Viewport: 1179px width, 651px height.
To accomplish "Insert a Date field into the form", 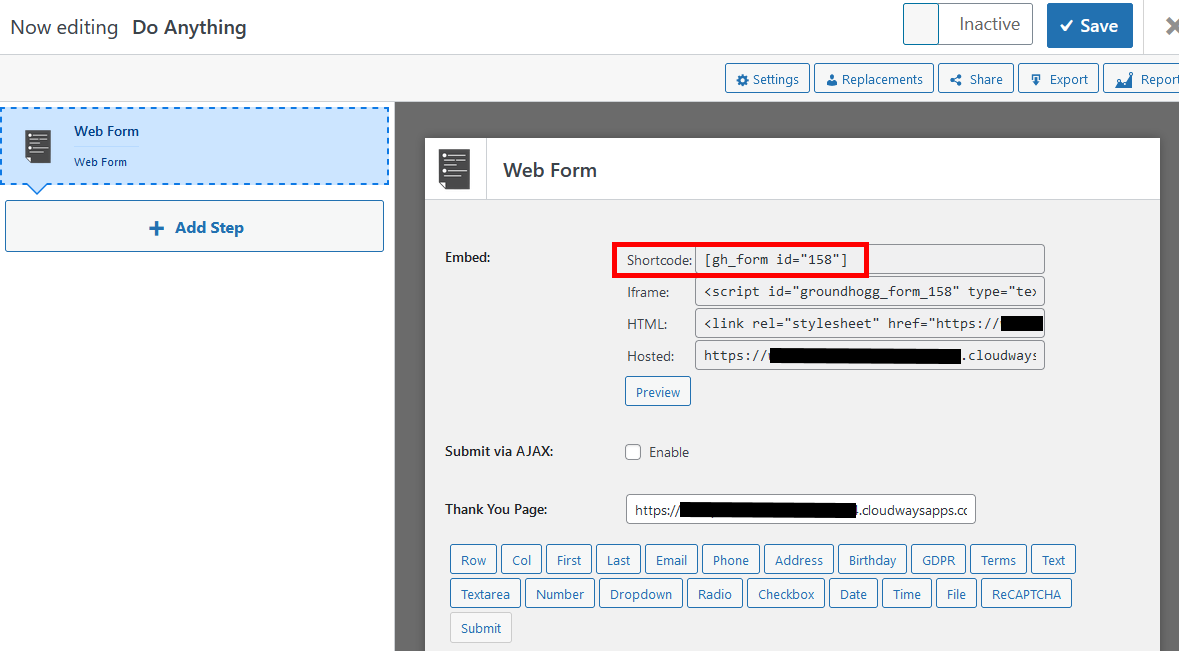I will coord(853,593).
